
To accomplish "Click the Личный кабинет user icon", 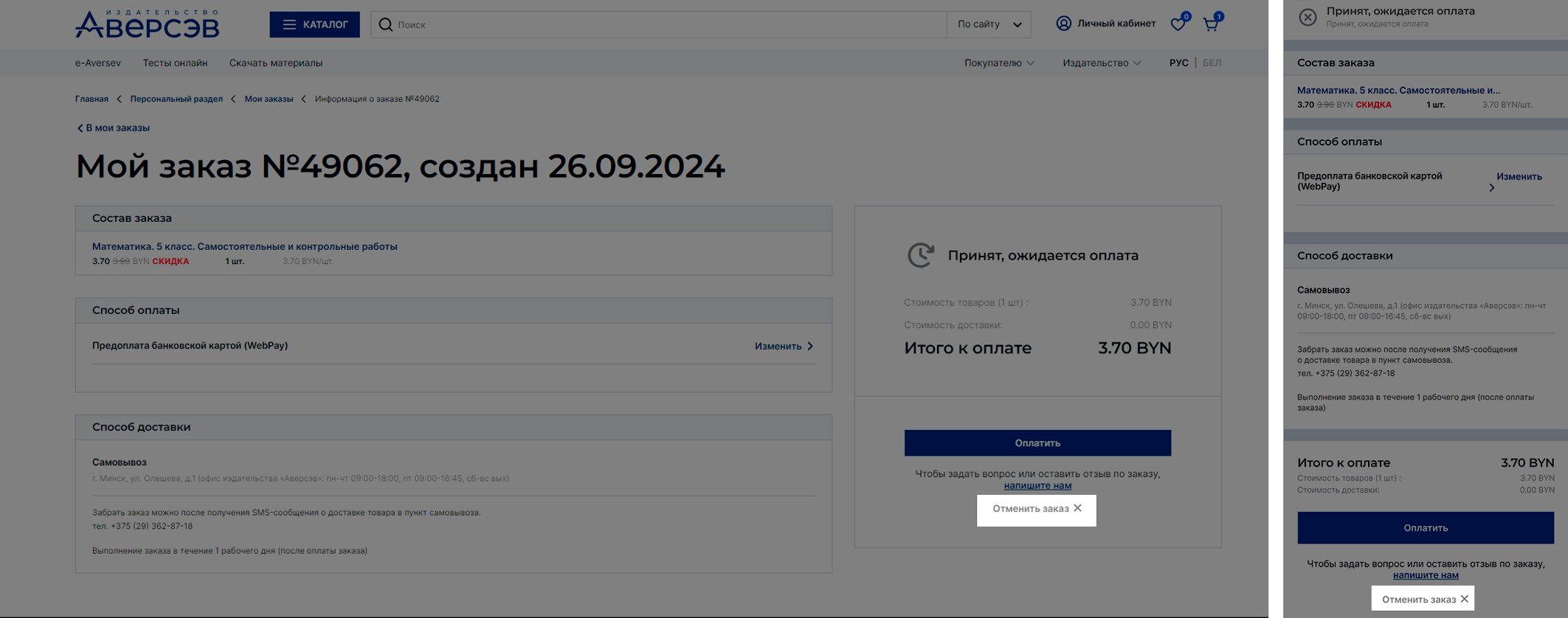I will click(x=1063, y=24).
